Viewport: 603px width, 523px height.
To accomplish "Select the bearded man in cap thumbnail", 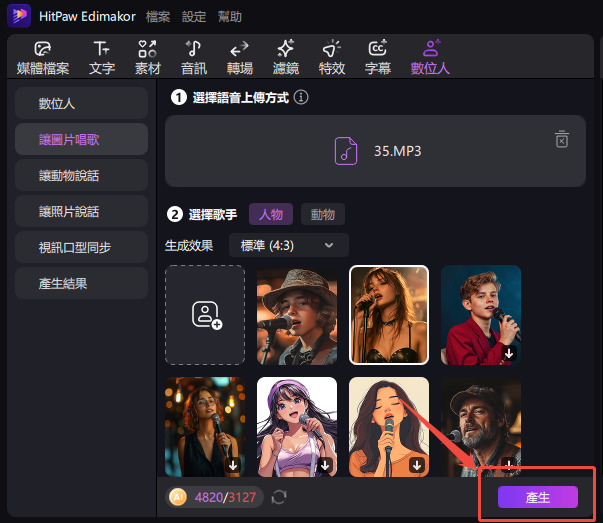I will (x=481, y=427).
